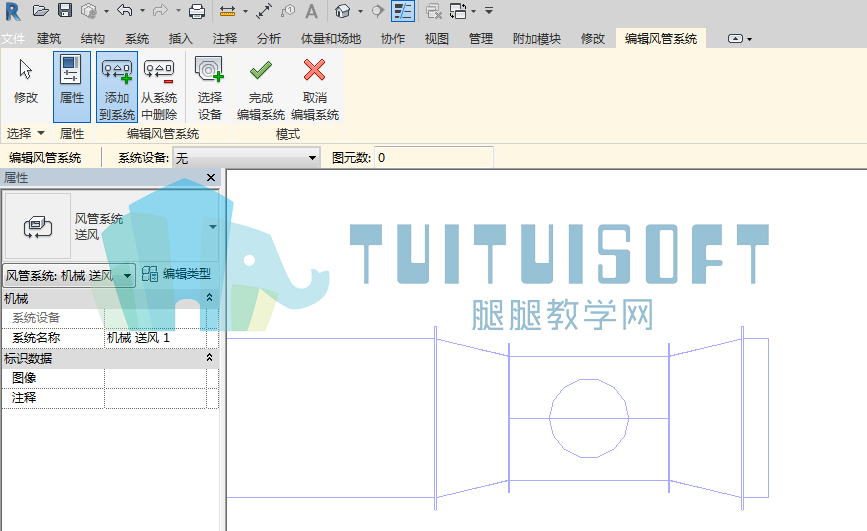Click the Undo arrow in quick access toolbar

click(125, 11)
